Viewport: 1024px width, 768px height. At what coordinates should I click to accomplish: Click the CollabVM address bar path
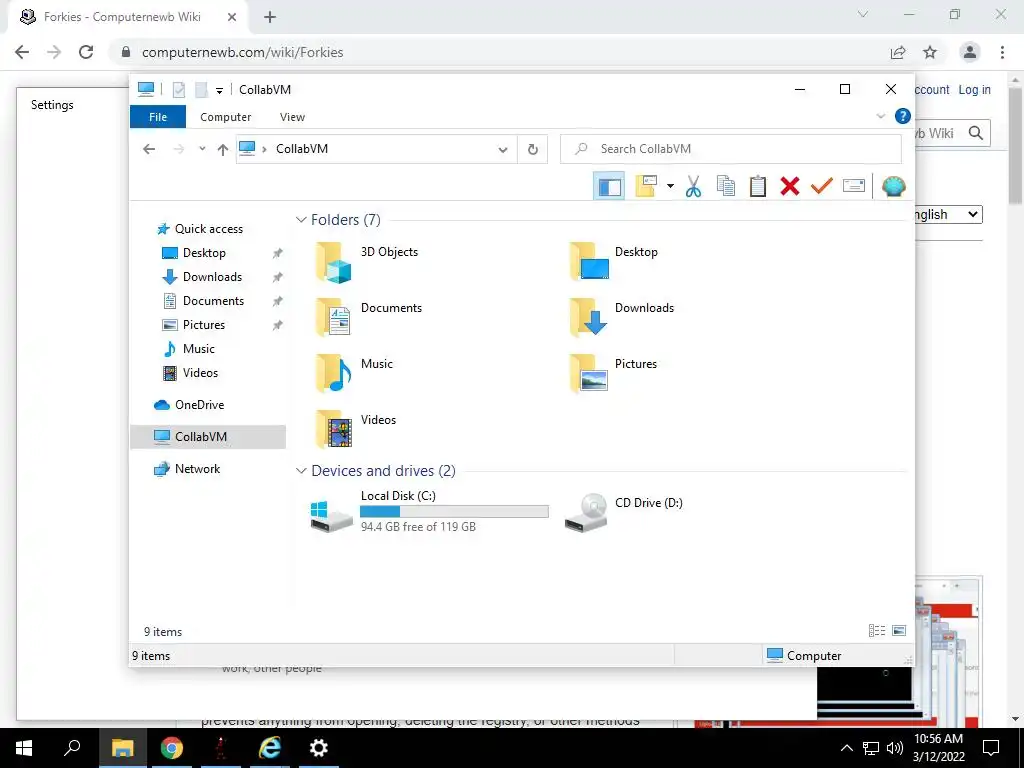coord(302,149)
